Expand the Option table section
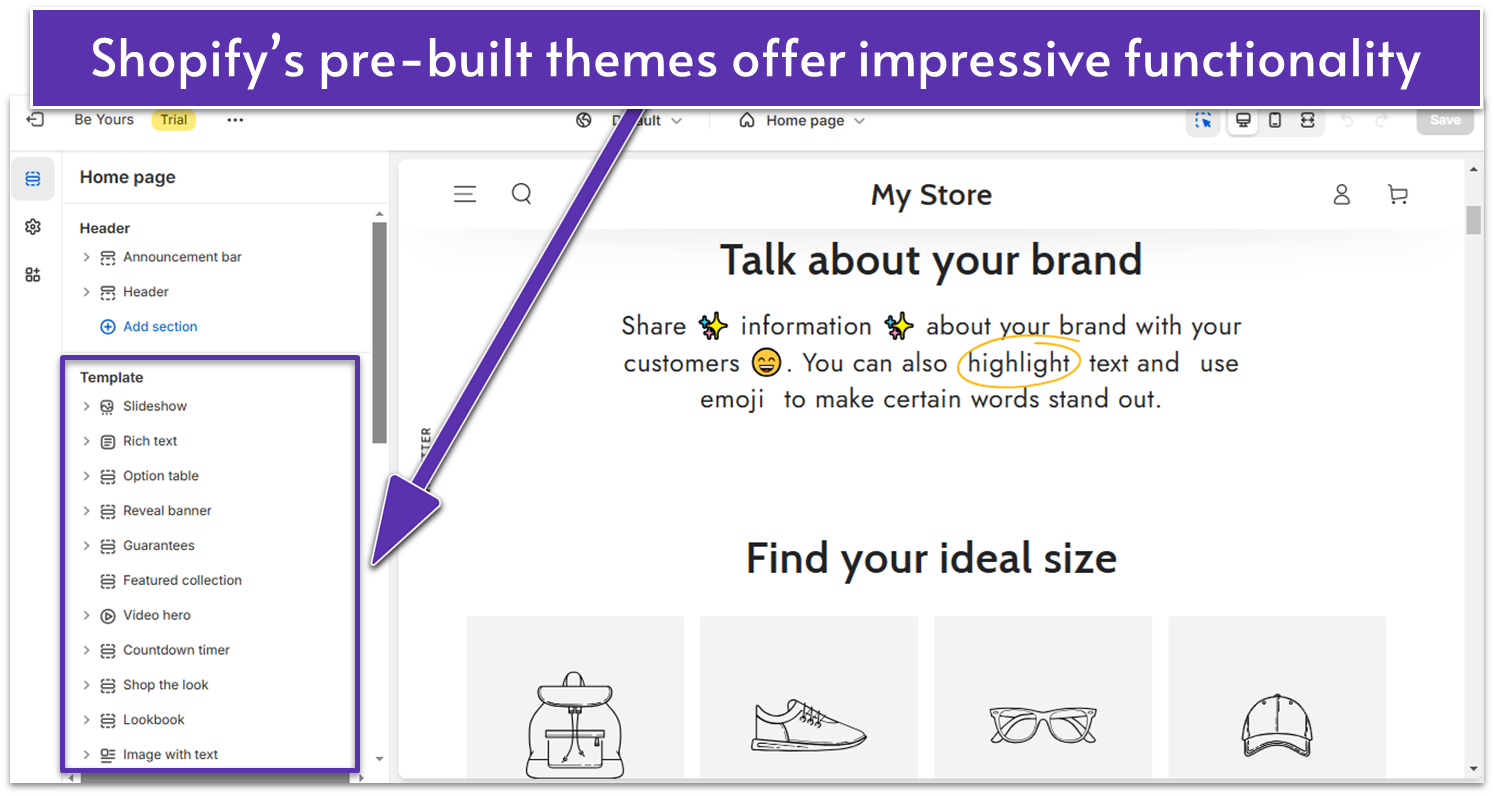 pos(86,476)
